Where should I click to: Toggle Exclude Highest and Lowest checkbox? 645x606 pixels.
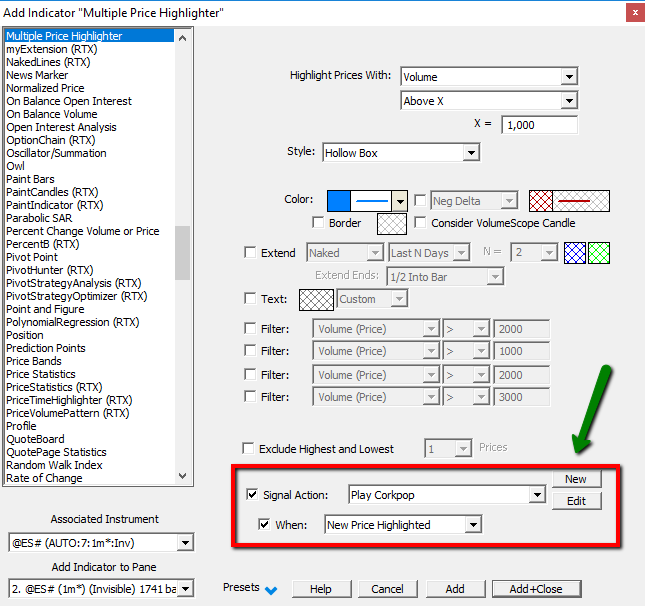click(248, 448)
